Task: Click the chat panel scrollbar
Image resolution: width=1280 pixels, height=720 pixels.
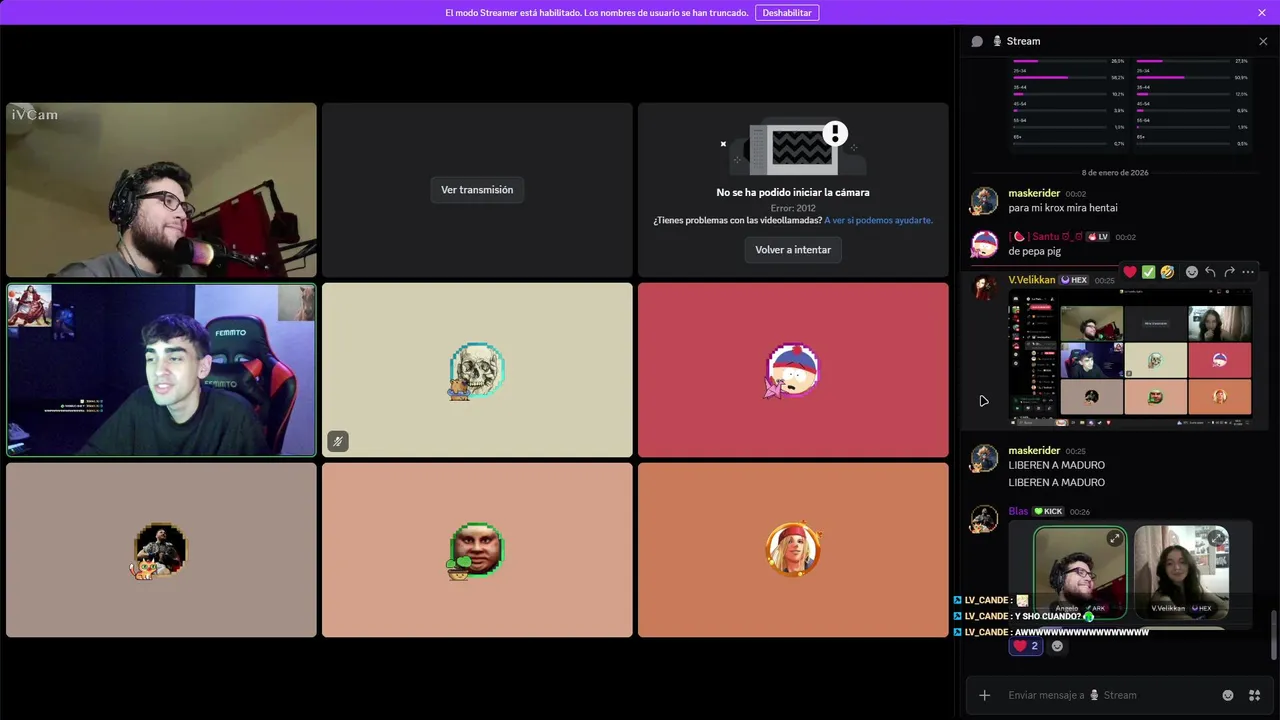Action: click(x=1273, y=635)
